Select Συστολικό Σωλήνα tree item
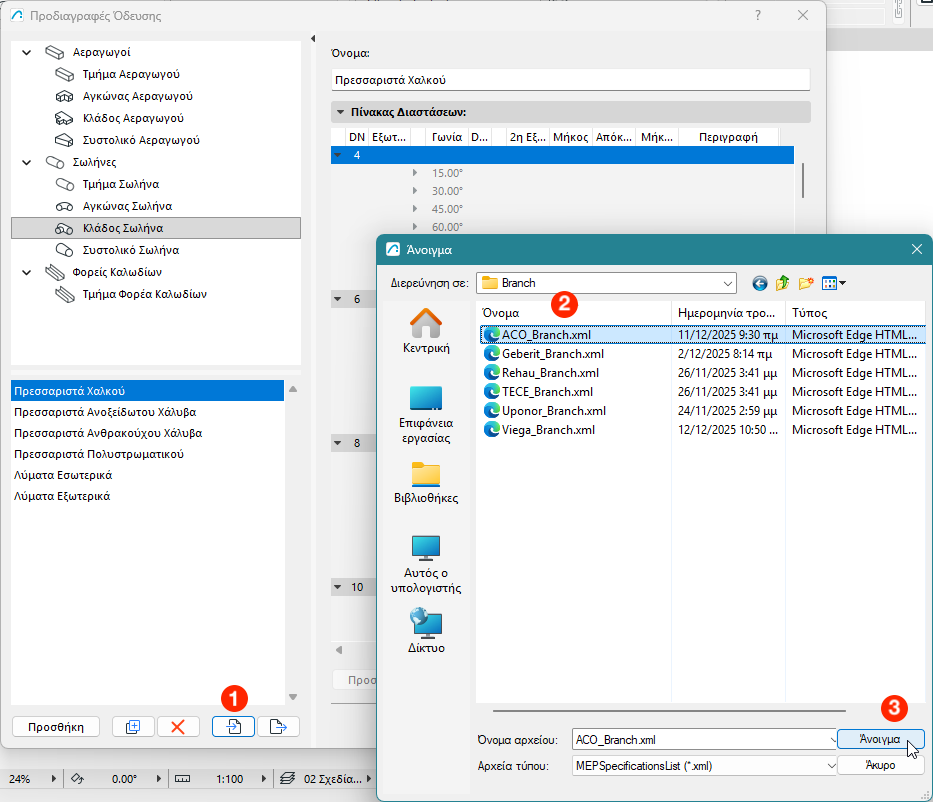Viewport: 933px width, 802px height. pyautogui.click(x=131, y=250)
